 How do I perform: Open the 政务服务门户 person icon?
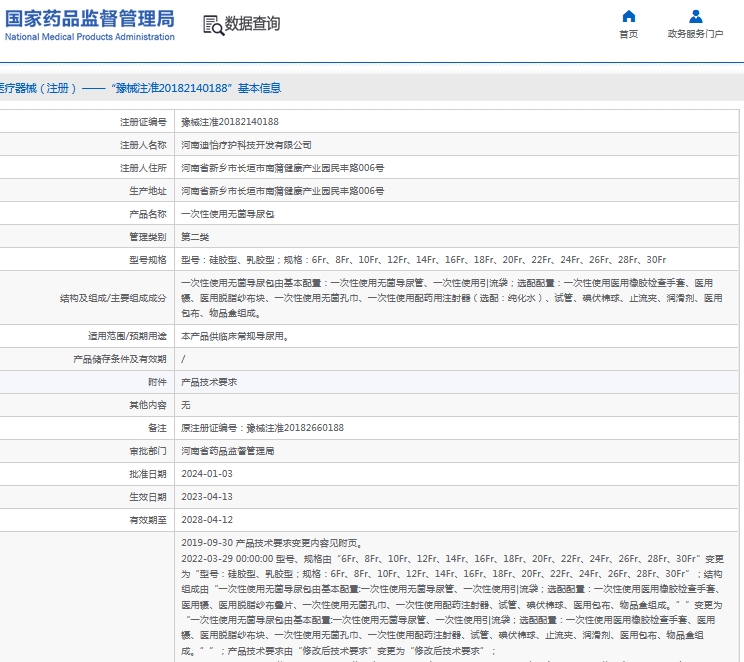[x=696, y=17]
